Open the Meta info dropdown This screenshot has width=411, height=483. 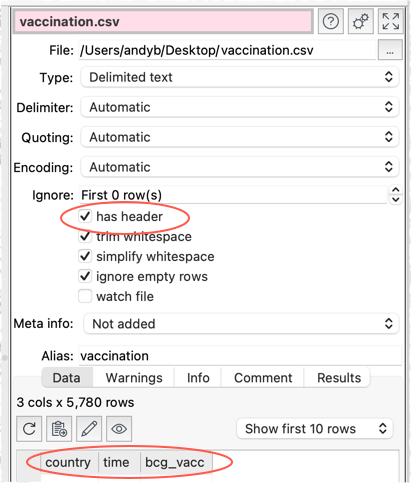click(x=241, y=324)
